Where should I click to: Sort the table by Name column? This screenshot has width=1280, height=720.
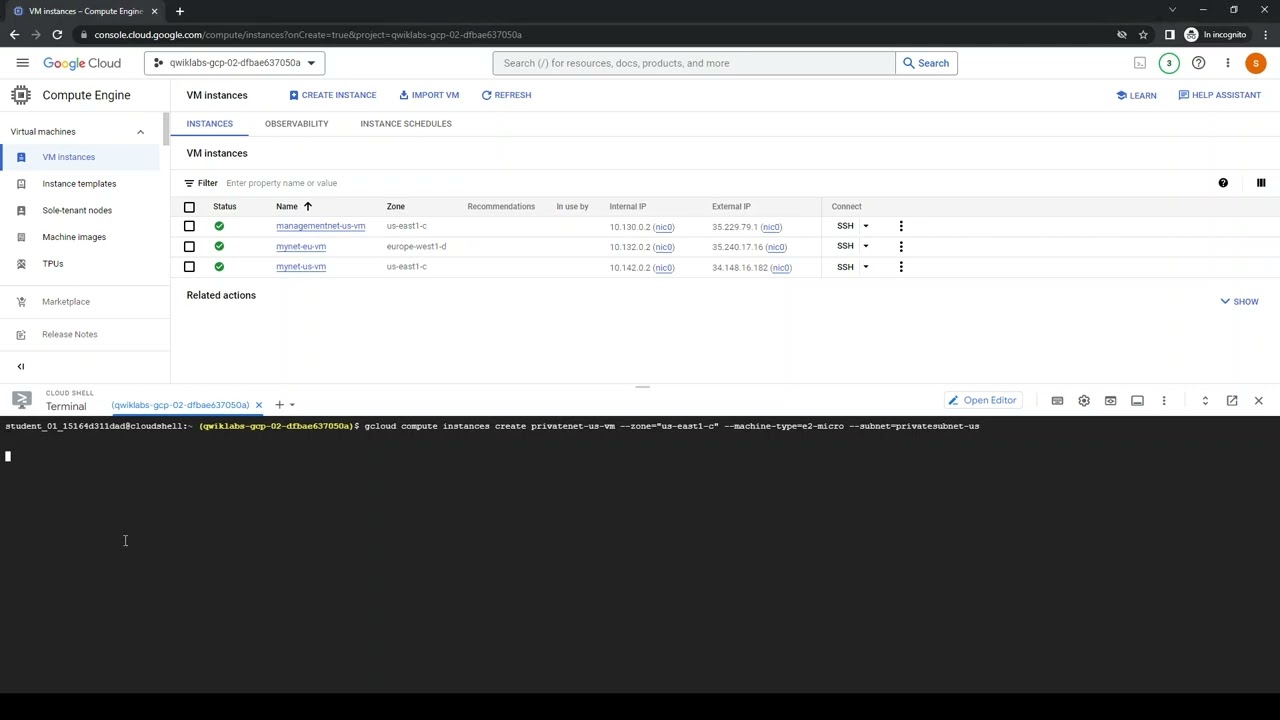click(293, 207)
